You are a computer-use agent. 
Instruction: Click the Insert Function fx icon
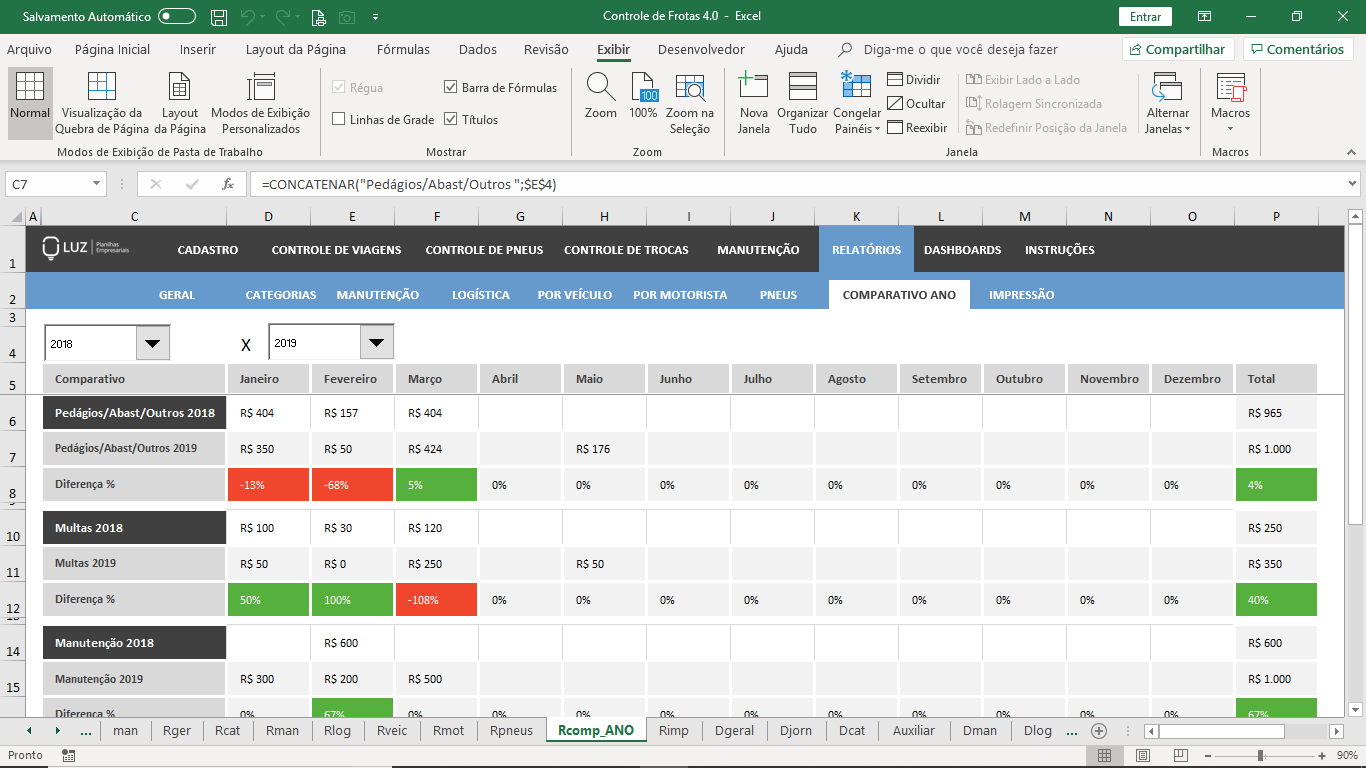tap(228, 184)
